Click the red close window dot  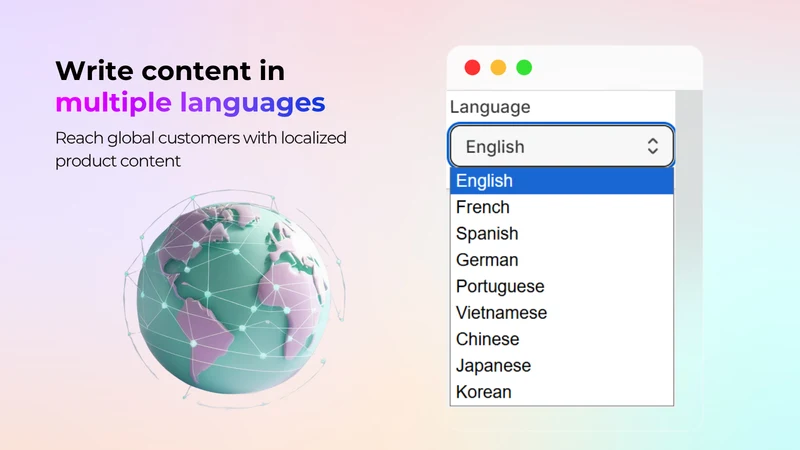coord(472,67)
